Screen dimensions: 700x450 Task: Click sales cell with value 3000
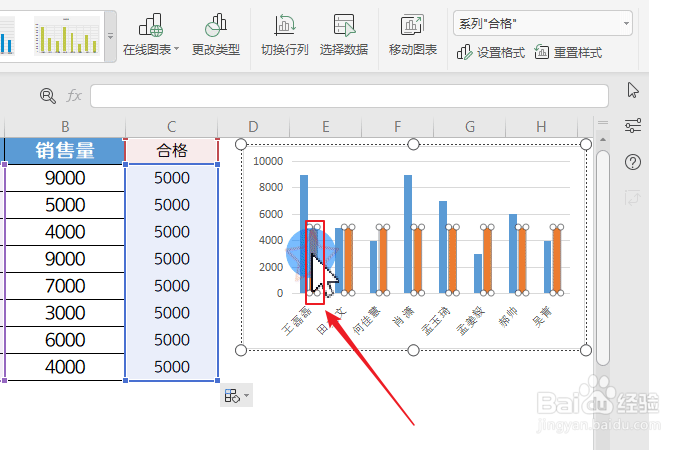(65, 313)
